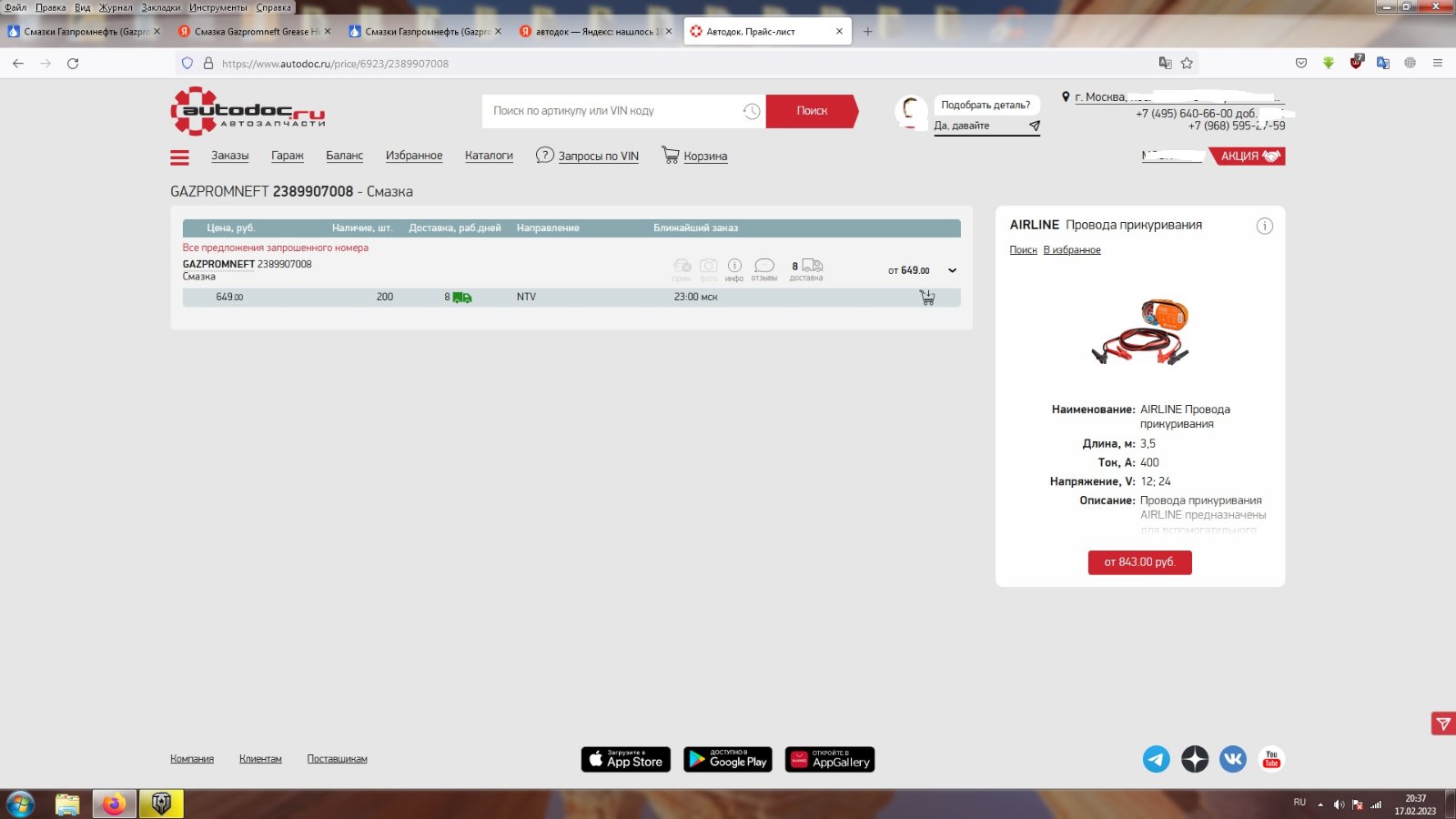The height and width of the screenshot is (819, 1456).
Task: Send the chat message with arrow icon
Action: point(1034,126)
